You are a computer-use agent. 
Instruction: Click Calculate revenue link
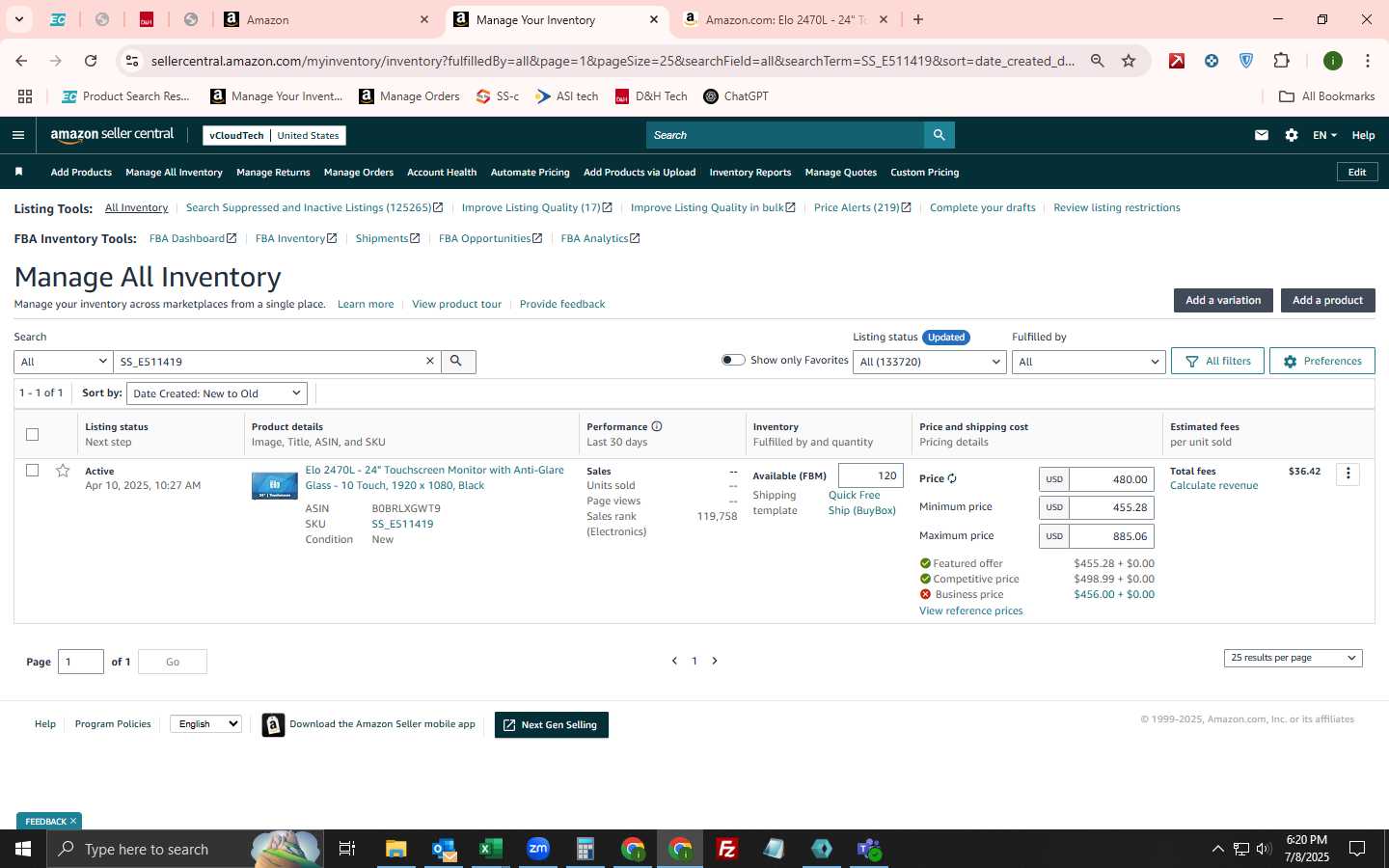(x=1213, y=485)
